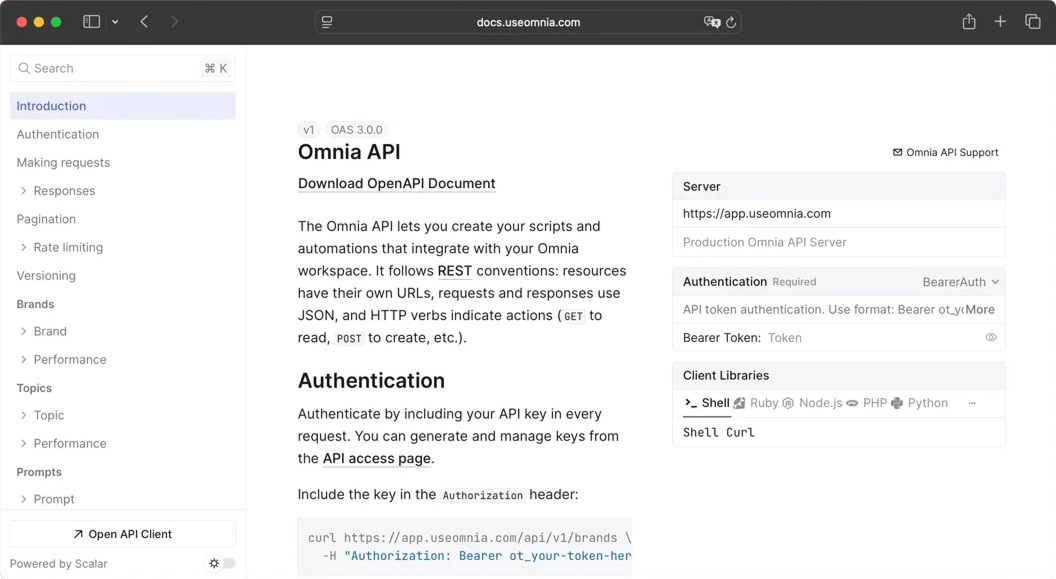Open the page settings icon in address bar

pos(327,22)
